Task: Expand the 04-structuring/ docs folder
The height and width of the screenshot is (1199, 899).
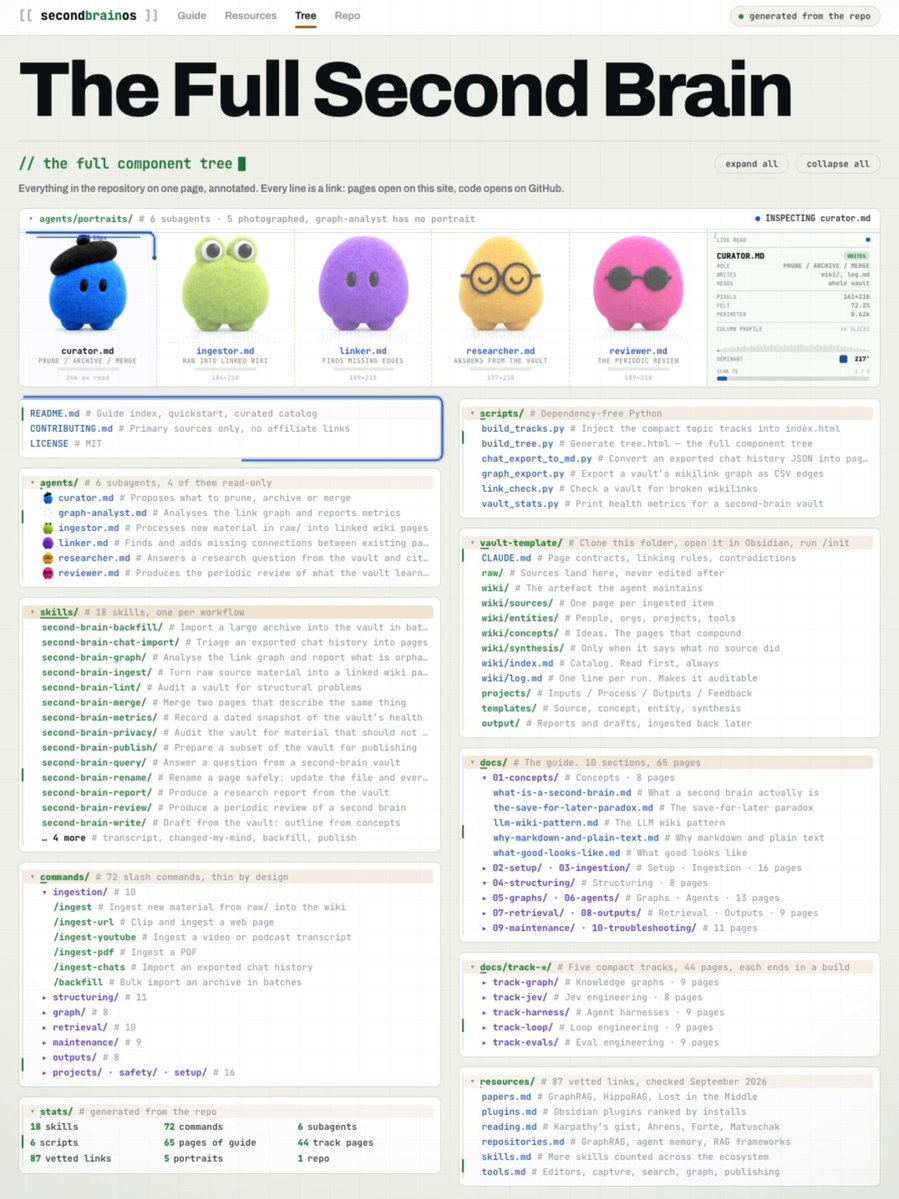Action: pyautogui.click(x=485, y=883)
